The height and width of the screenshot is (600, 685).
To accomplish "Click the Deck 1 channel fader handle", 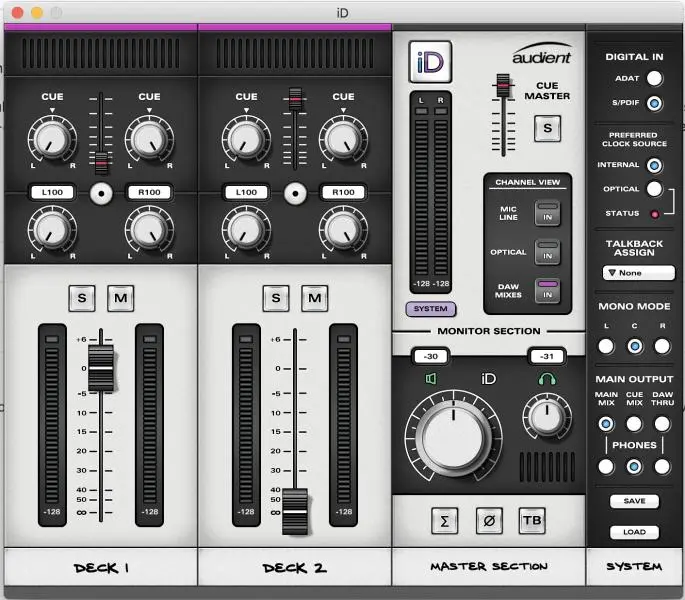I will tap(101, 367).
